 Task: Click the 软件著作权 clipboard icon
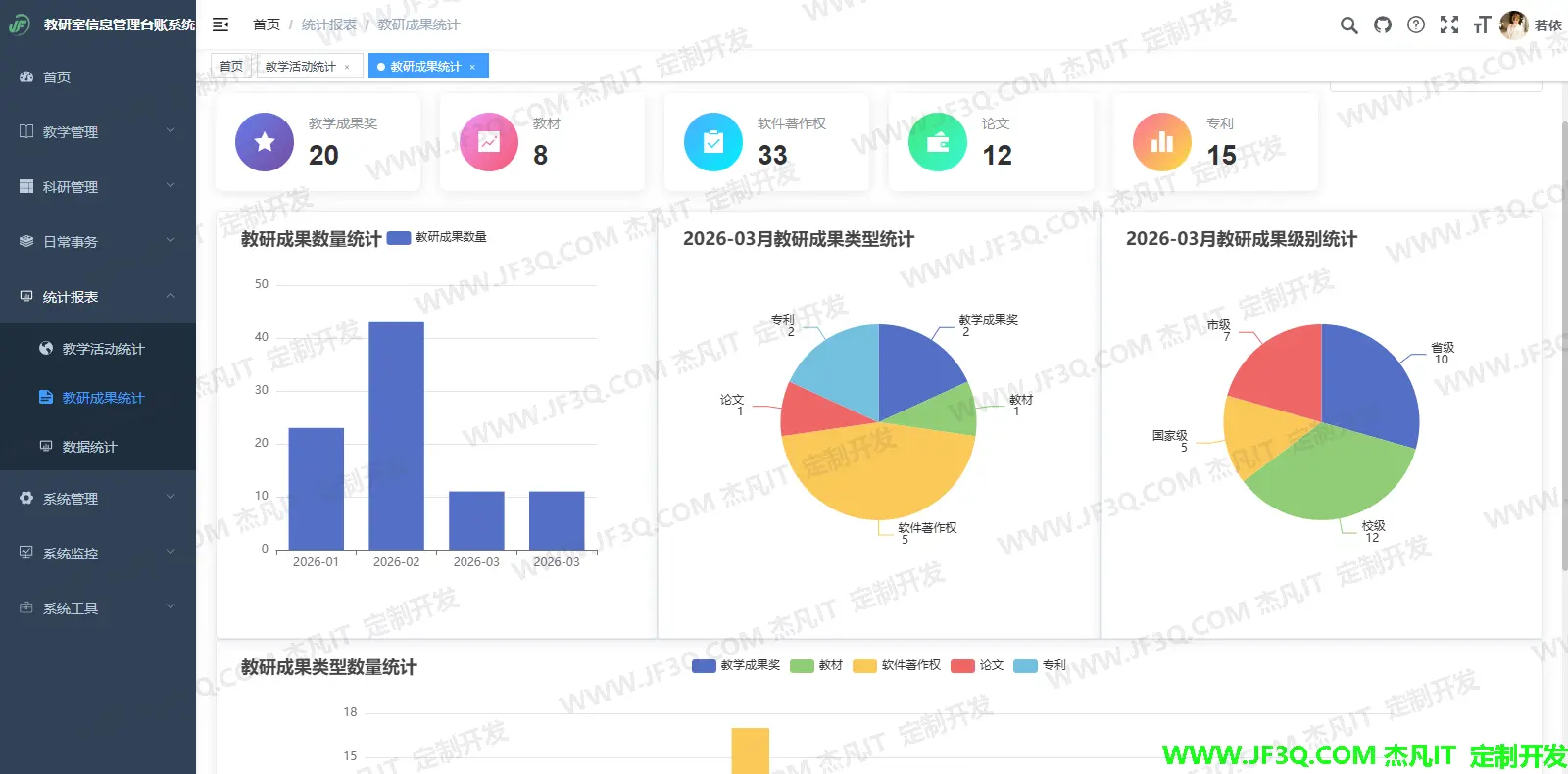pos(713,142)
